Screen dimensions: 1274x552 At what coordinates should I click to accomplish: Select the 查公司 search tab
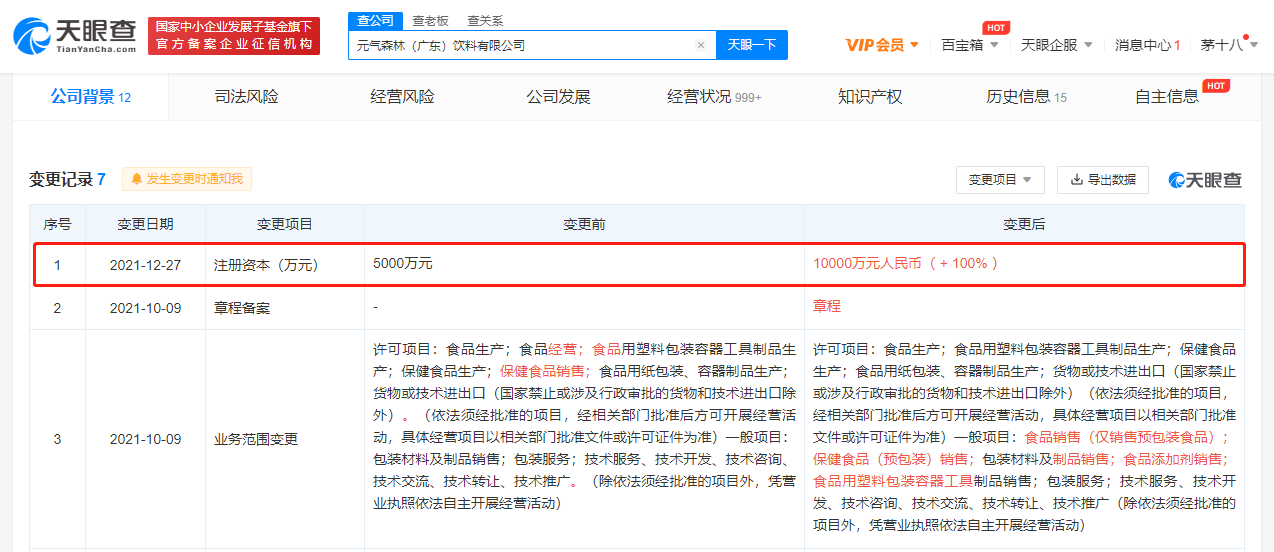click(x=375, y=20)
